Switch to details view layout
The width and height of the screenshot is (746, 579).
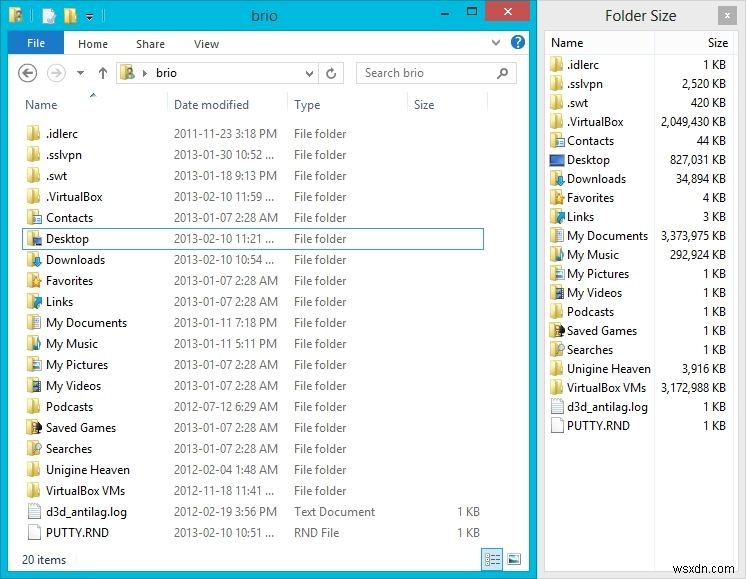[x=492, y=559]
